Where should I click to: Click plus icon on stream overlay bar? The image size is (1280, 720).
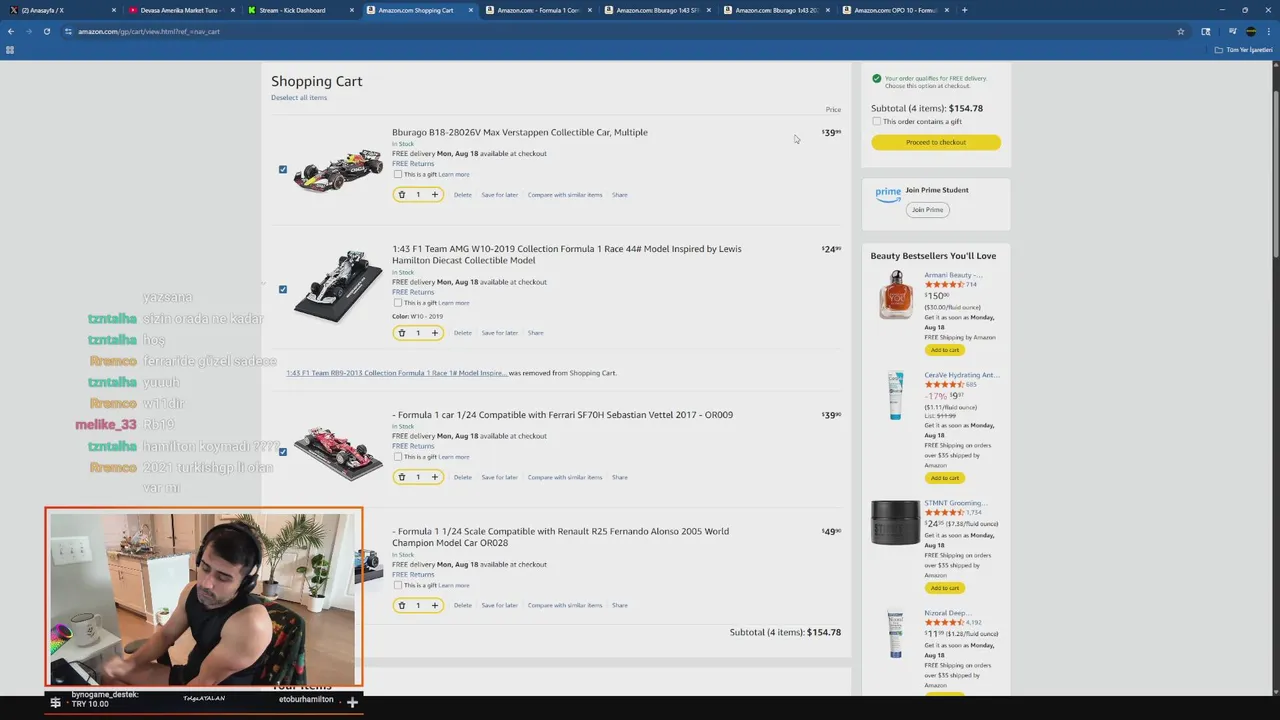coord(352,702)
